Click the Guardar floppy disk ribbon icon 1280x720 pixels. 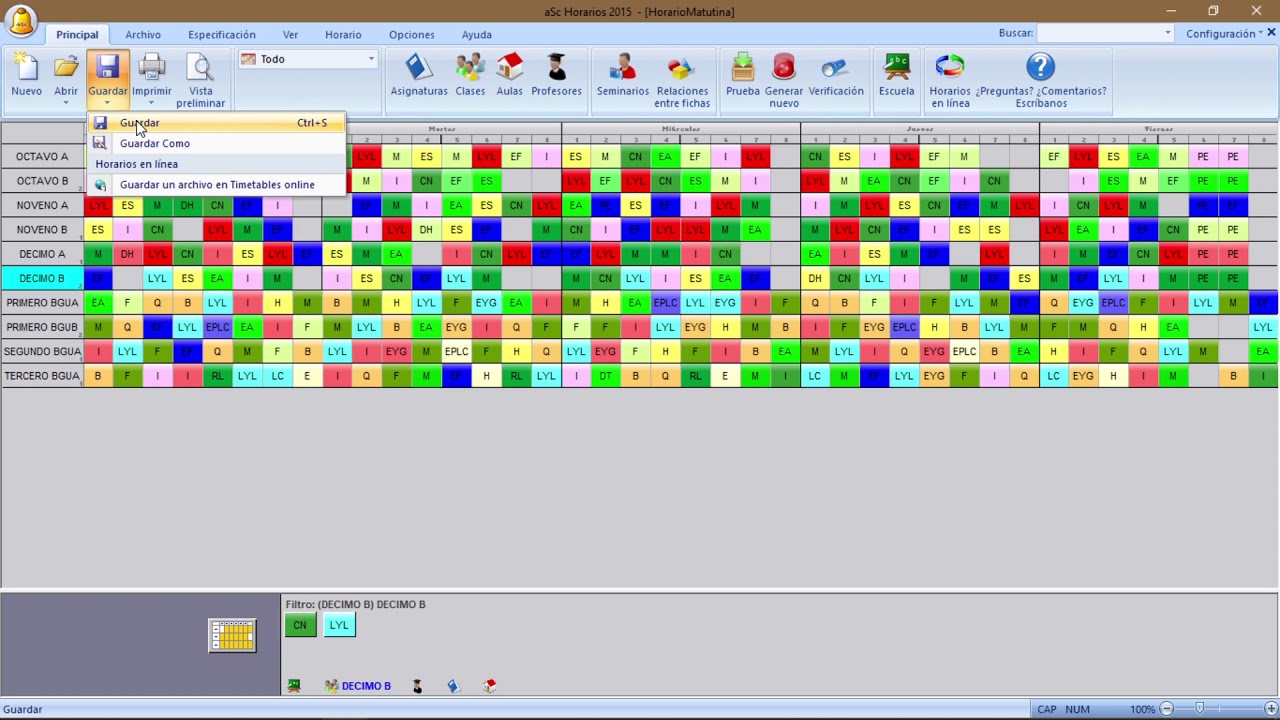pyautogui.click(x=107, y=68)
